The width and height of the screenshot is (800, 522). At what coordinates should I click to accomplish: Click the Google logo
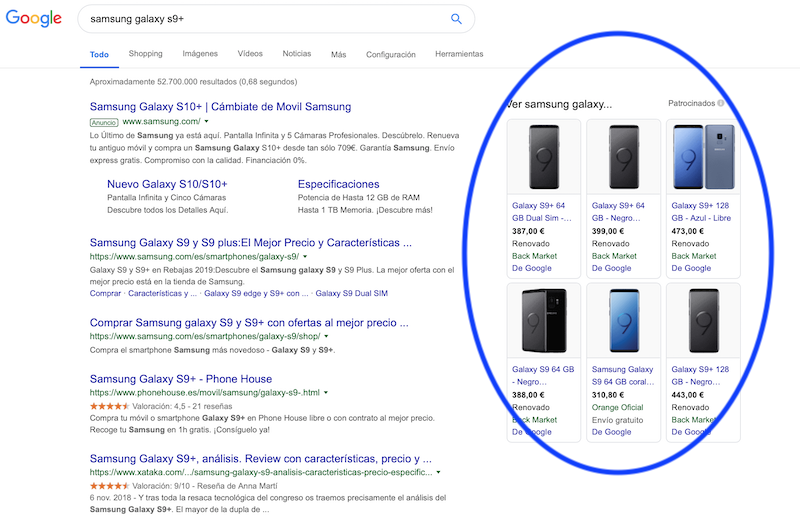(x=34, y=18)
